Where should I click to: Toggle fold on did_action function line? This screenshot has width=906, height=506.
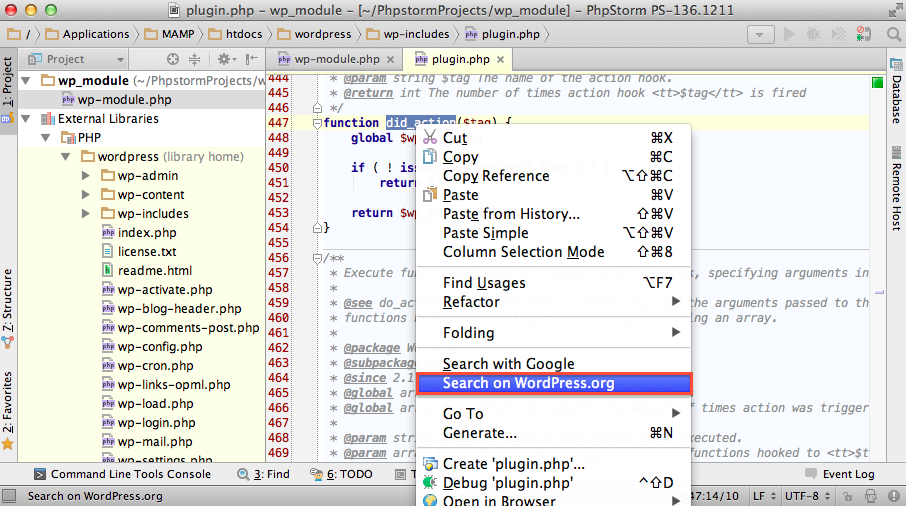(317, 123)
